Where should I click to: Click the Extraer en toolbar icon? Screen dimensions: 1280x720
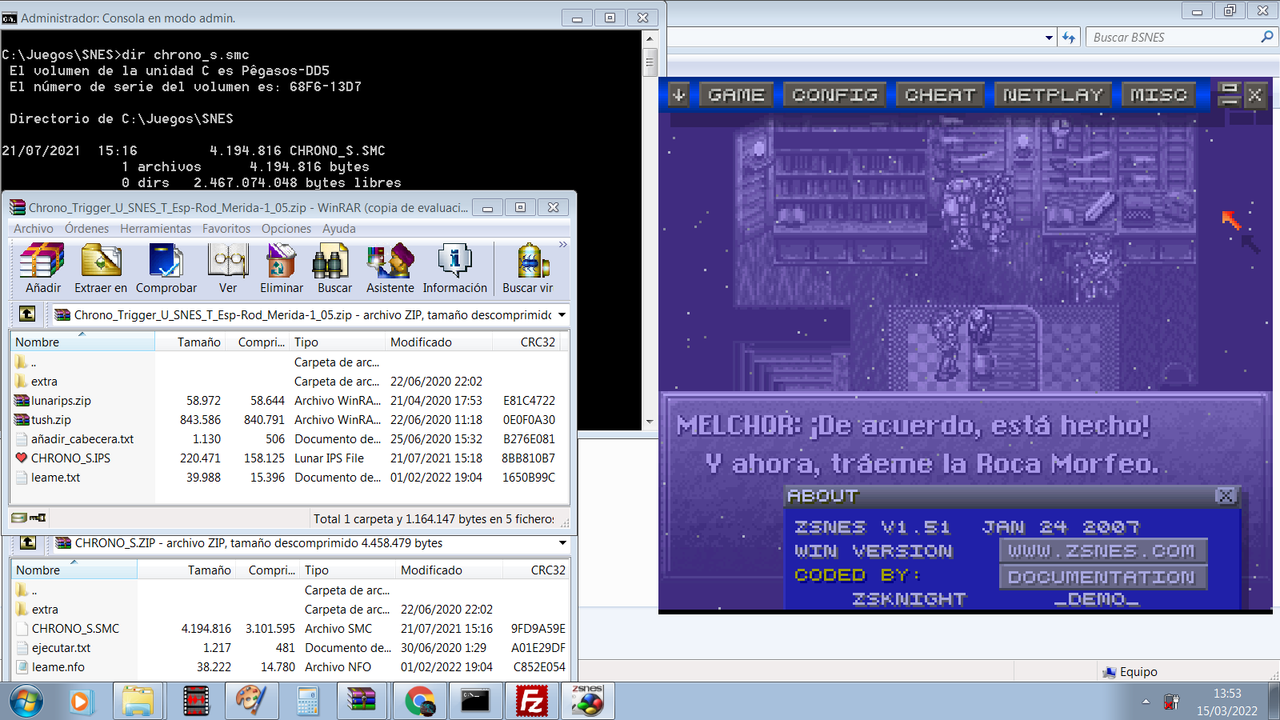100,269
